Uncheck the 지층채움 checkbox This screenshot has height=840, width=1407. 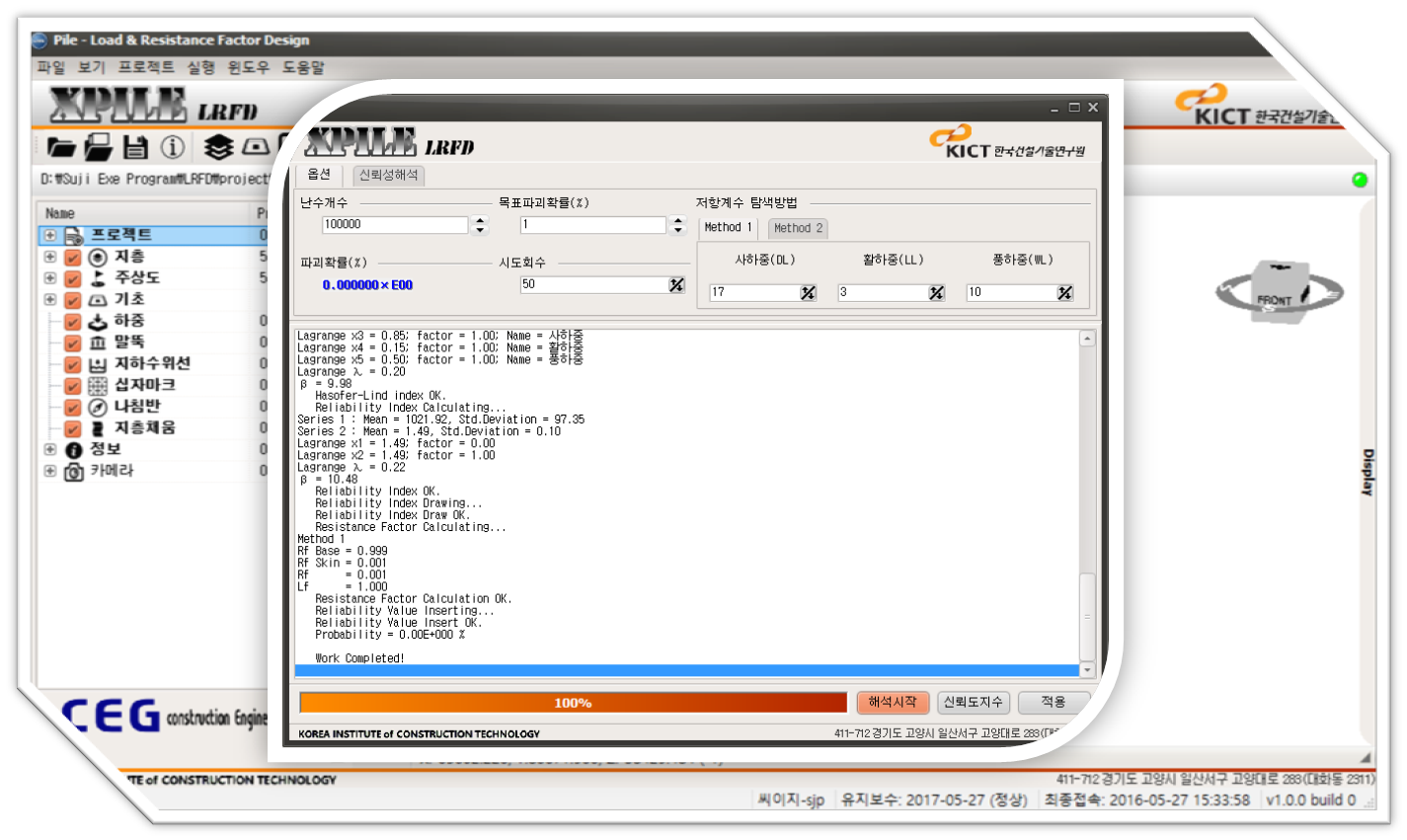[73, 429]
